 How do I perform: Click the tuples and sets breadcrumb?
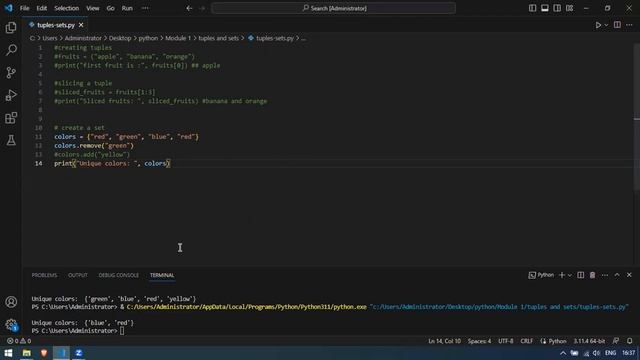coord(218,38)
